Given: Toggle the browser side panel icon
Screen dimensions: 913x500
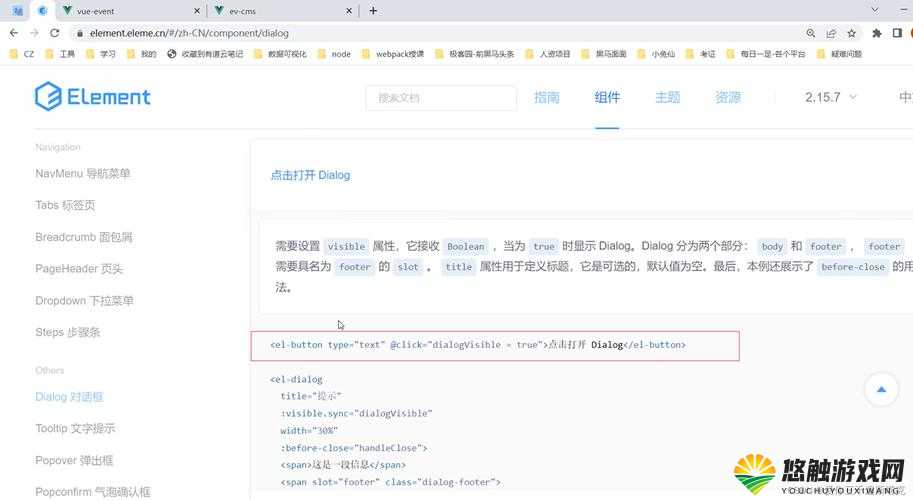Looking at the screenshot, I should point(897,33).
